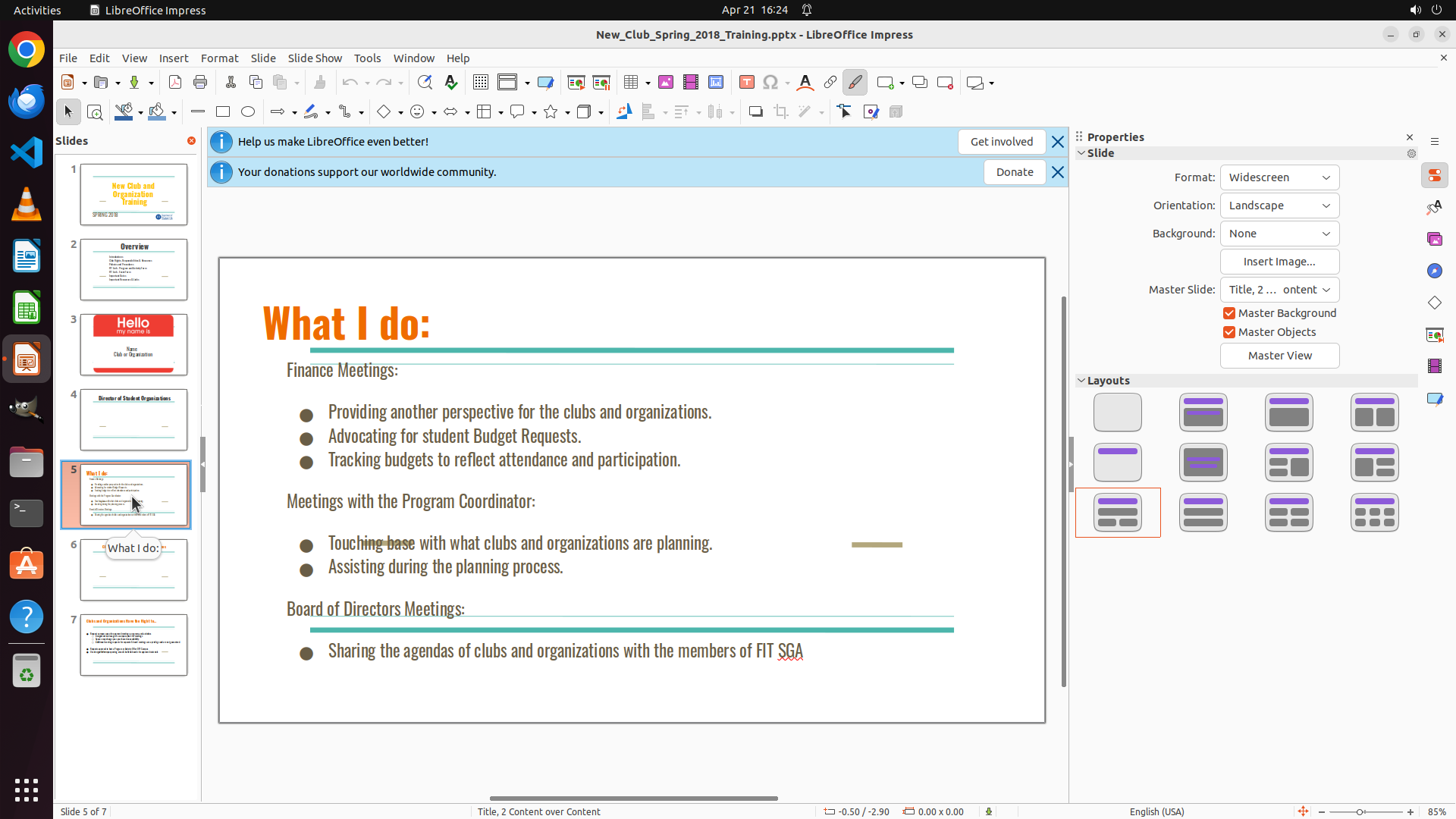Open the Format dropdown showing Widescreen
This screenshot has width=1456, height=819.
tap(1279, 177)
